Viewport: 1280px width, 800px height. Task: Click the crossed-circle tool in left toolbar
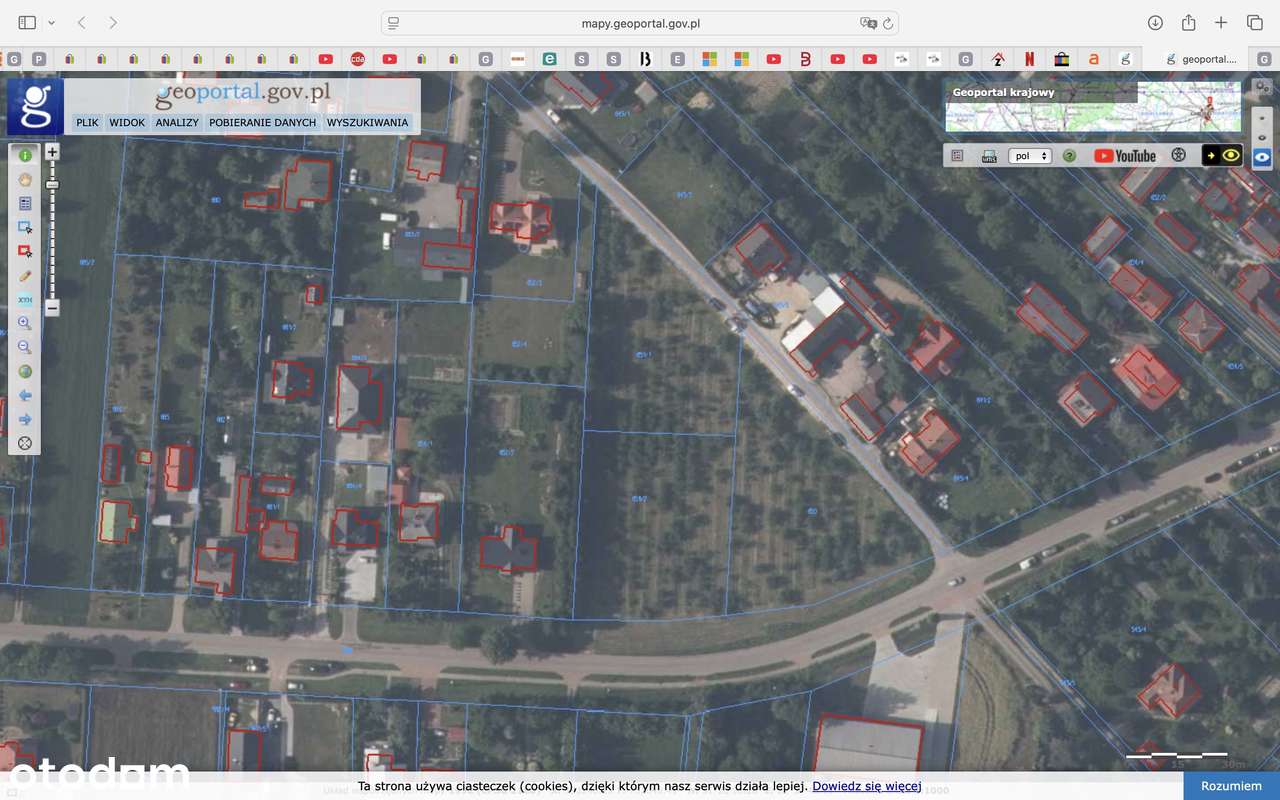25,443
